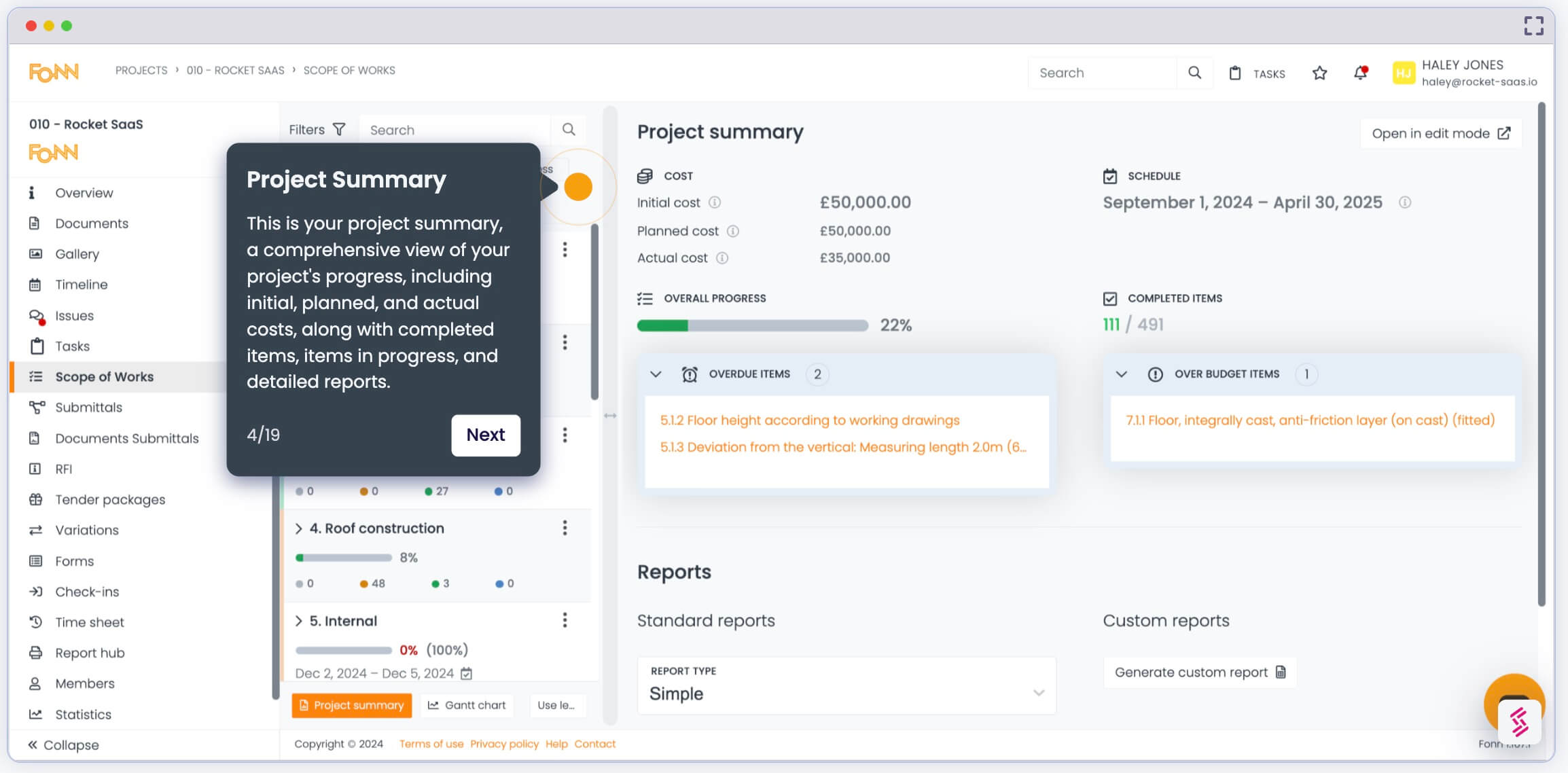Open notifications bell icon
1568x773 pixels.
pos(1360,73)
